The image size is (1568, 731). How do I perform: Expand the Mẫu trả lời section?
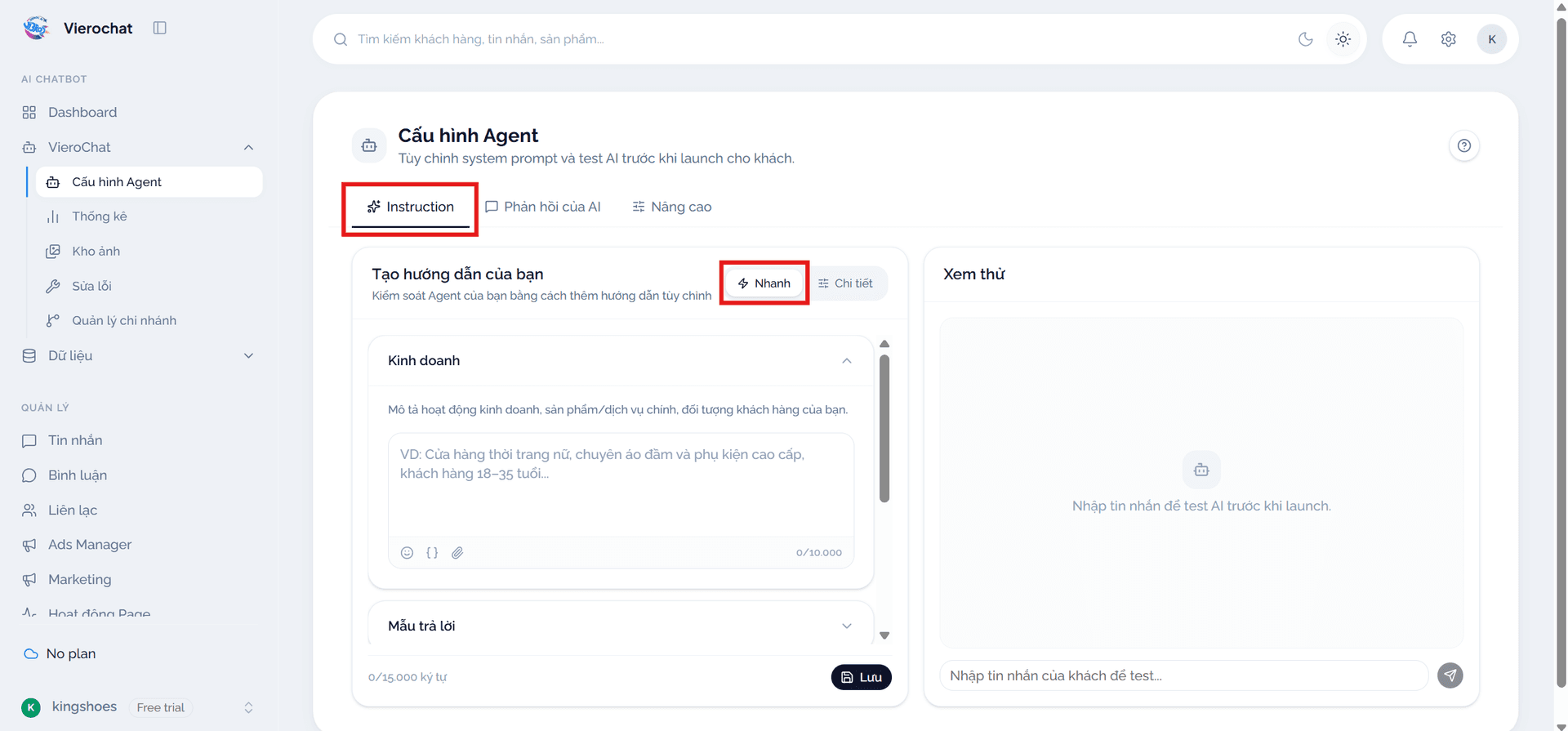pyautogui.click(x=621, y=626)
